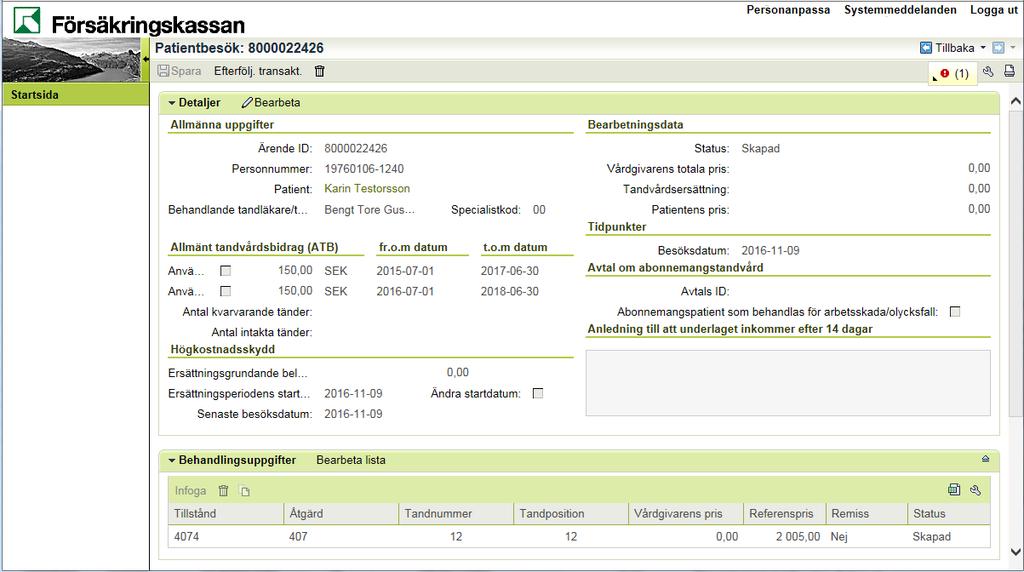This screenshot has height=572, width=1024.
Task: Open Personanpassa in the top menu
Action: click(x=788, y=10)
